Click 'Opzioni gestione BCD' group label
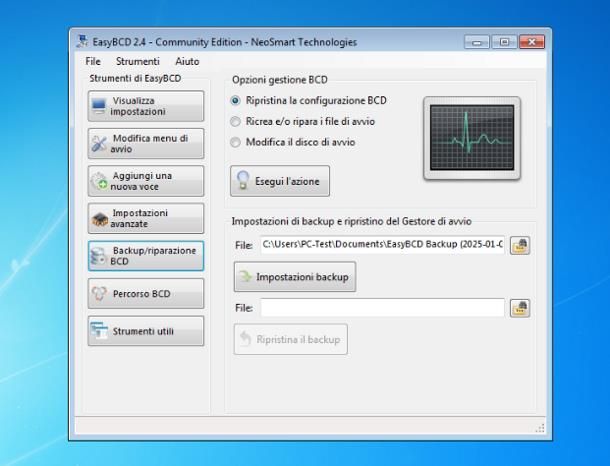The width and height of the screenshot is (610, 466). click(x=280, y=80)
